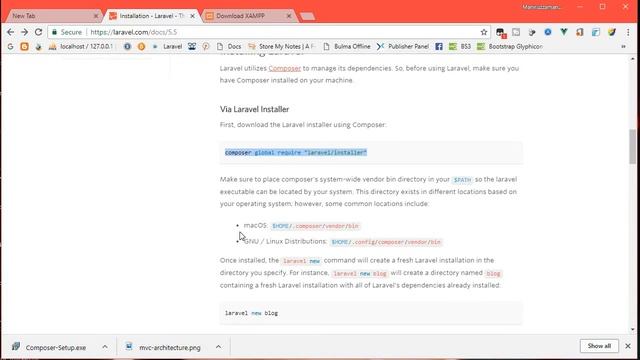Click the blue circle extension icon

coord(548,32)
